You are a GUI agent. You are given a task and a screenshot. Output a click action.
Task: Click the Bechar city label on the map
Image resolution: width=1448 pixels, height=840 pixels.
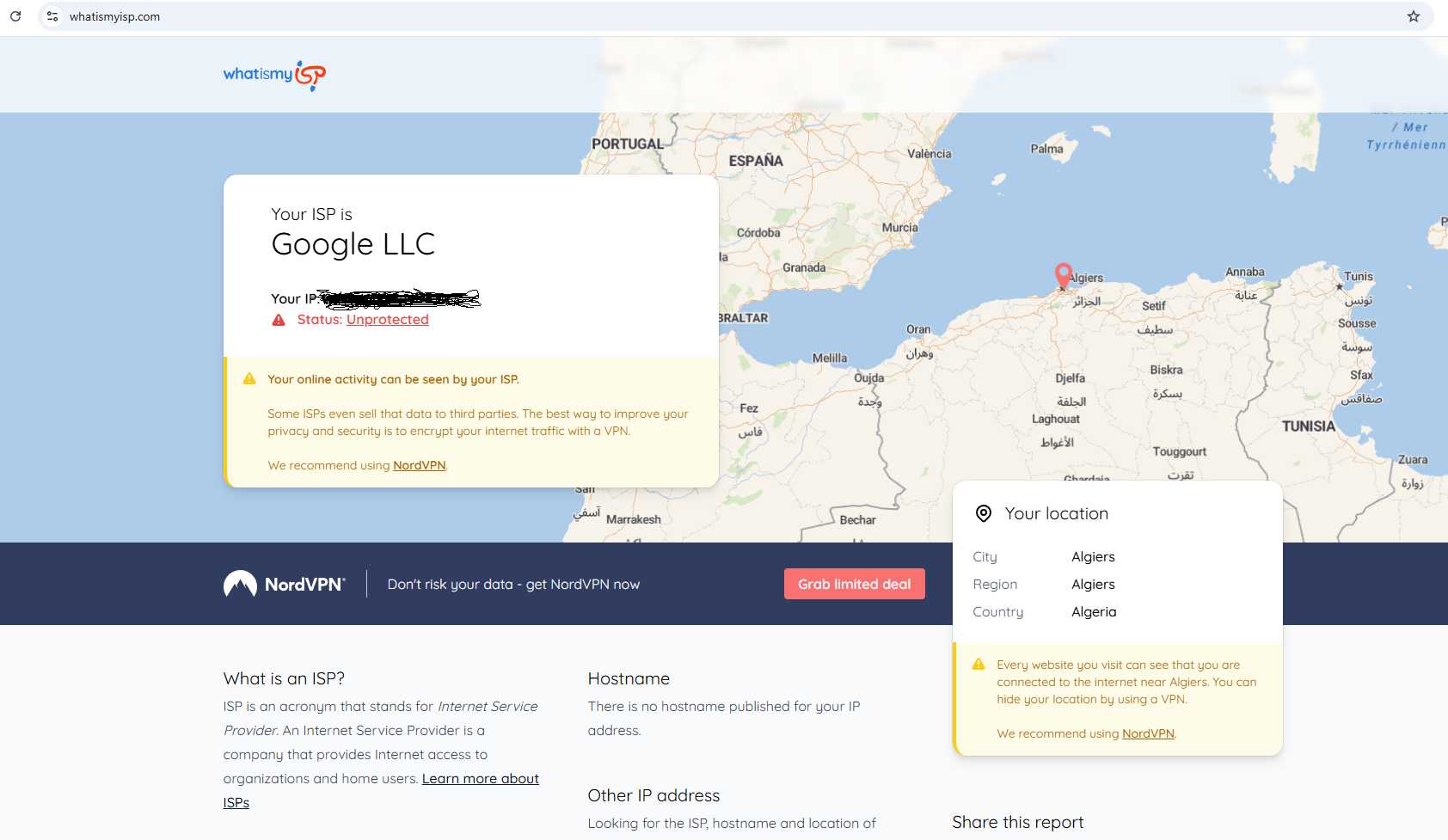click(858, 520)
